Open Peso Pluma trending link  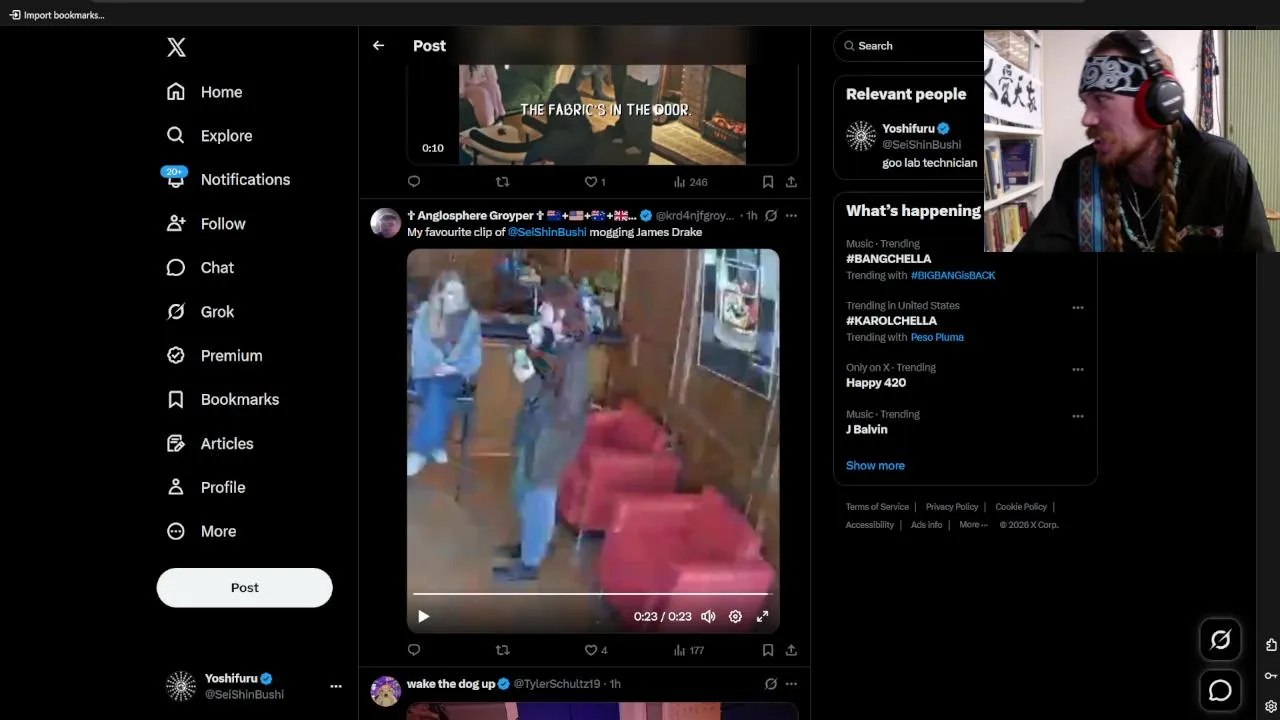pos(937,337)
